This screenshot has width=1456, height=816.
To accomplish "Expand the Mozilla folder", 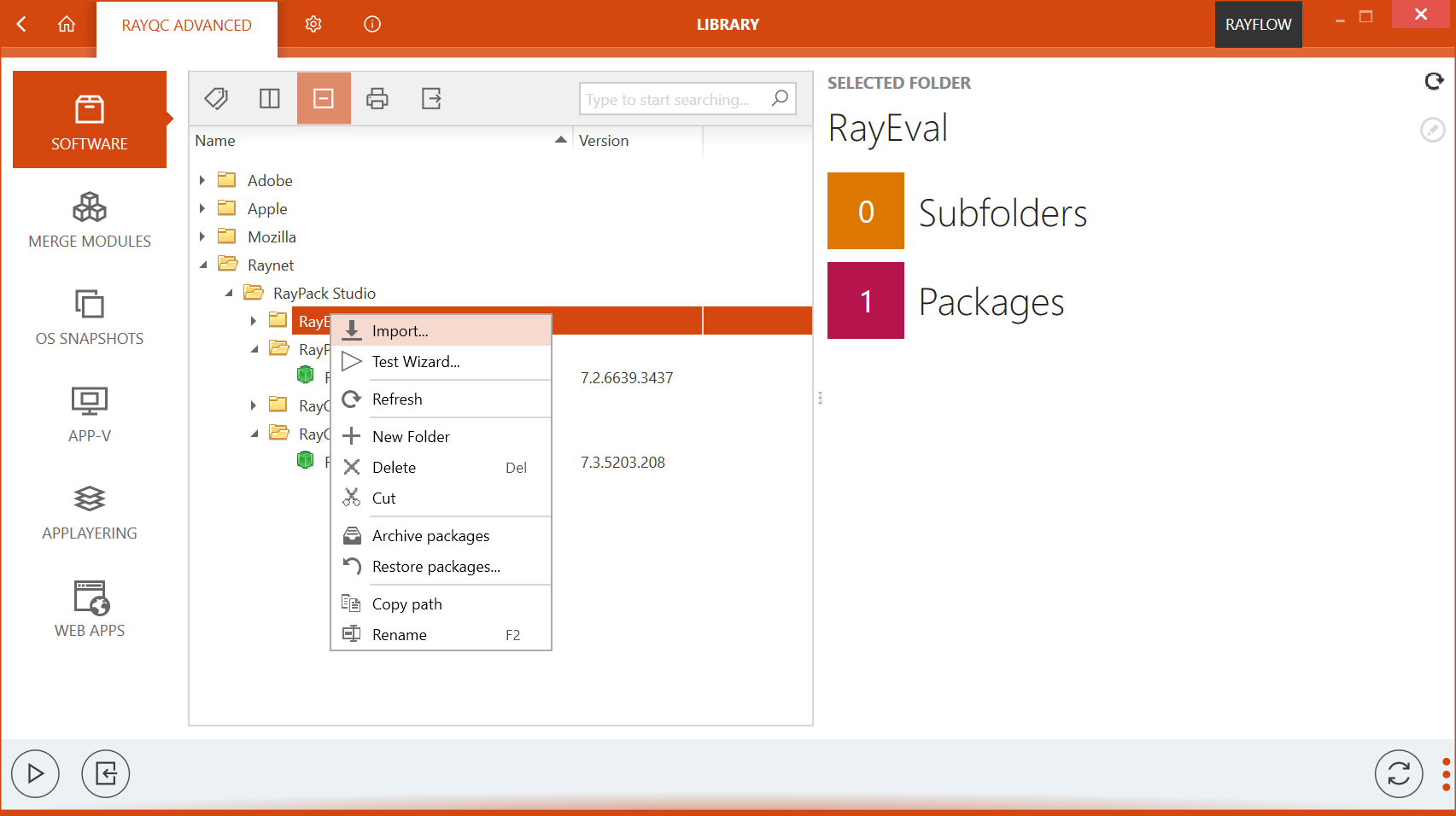I will pyautogui.click(x=202, y=236).
